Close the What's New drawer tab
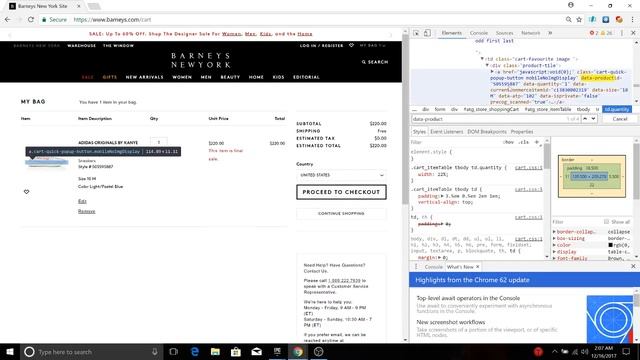640x360 pixels. pyautogui.click(x=478, y=267)
